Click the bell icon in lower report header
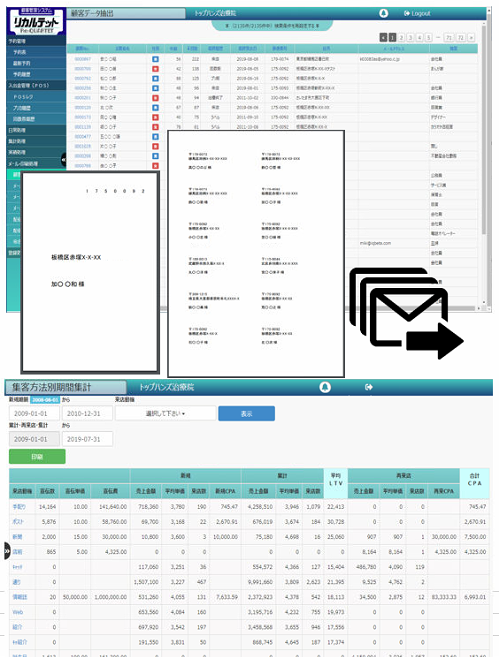 click(325, 387)
